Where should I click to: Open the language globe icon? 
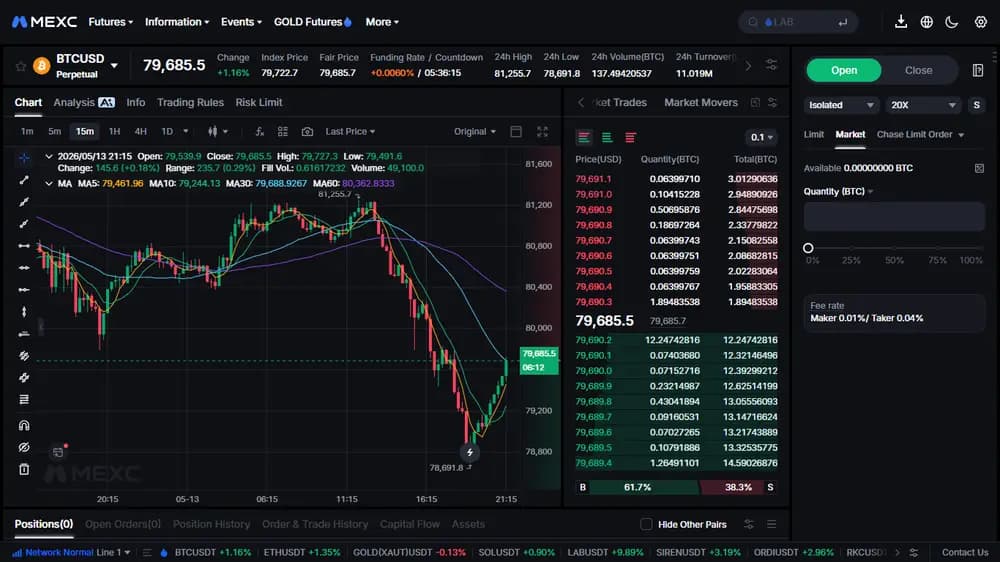[927, 22]
